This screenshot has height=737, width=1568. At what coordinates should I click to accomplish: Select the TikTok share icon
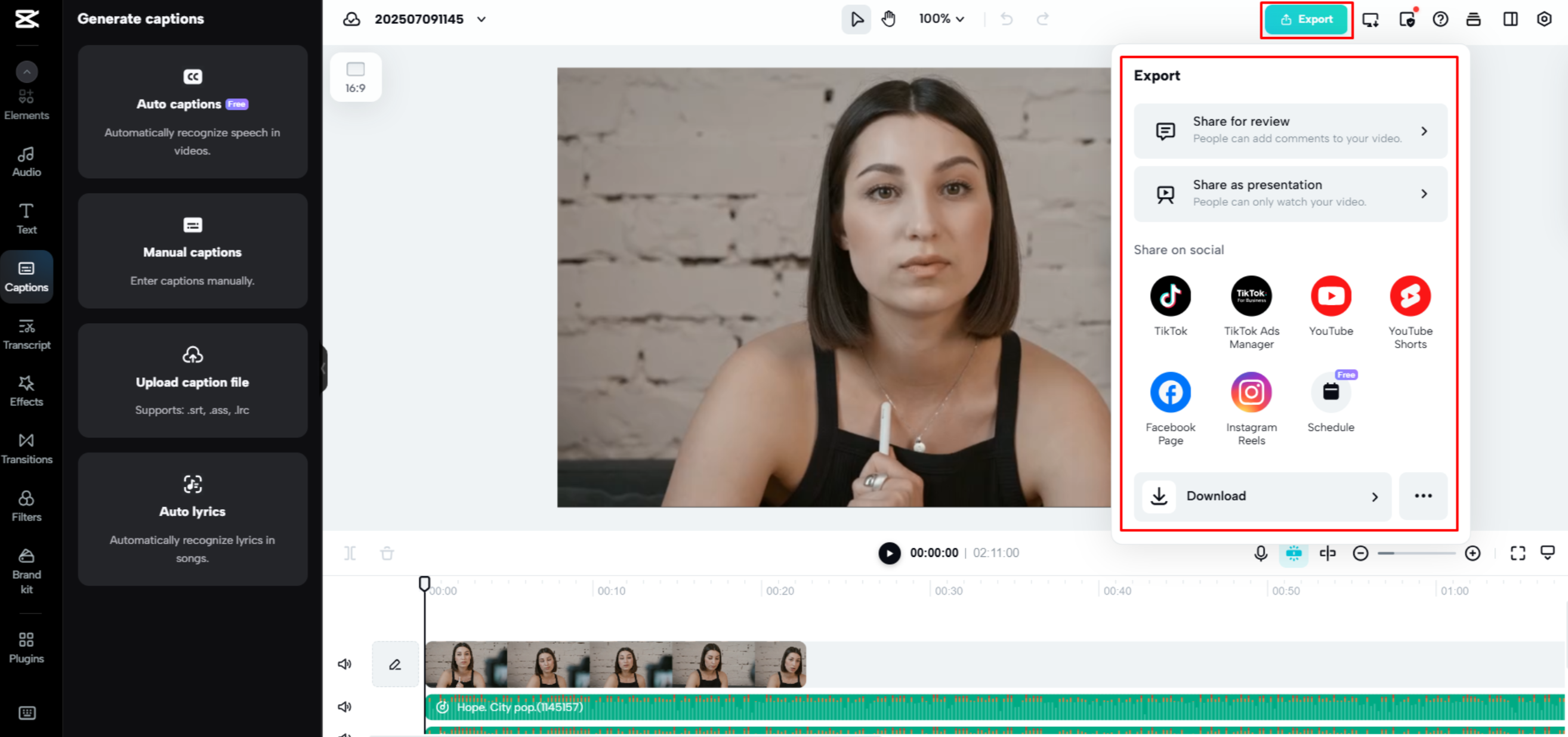1170,296
